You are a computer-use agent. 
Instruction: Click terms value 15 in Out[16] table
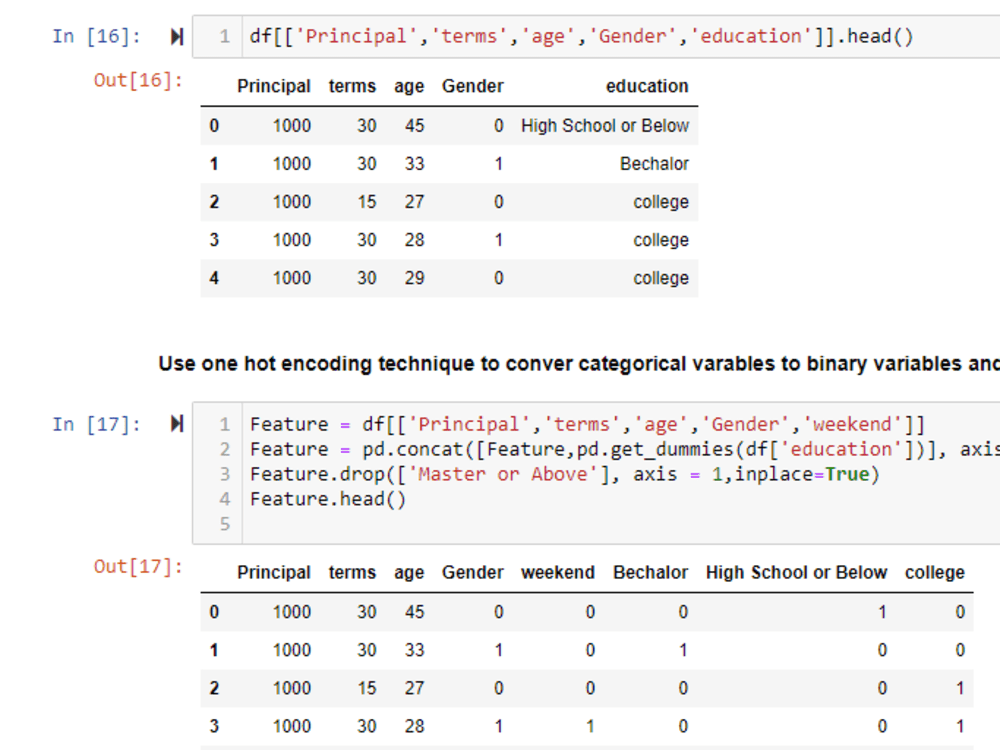pos(367,202)
